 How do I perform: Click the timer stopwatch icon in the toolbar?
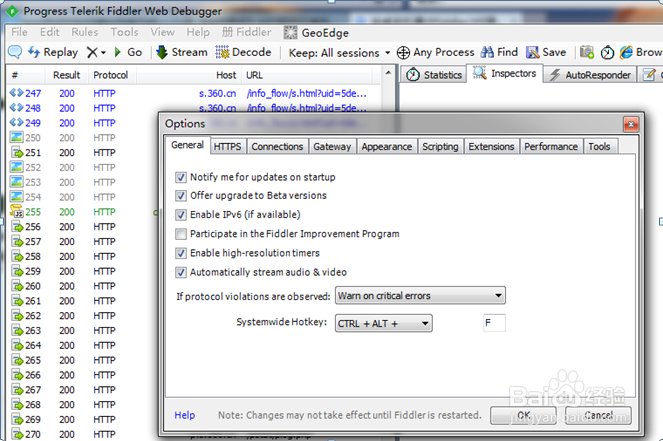tap(607, 52)
